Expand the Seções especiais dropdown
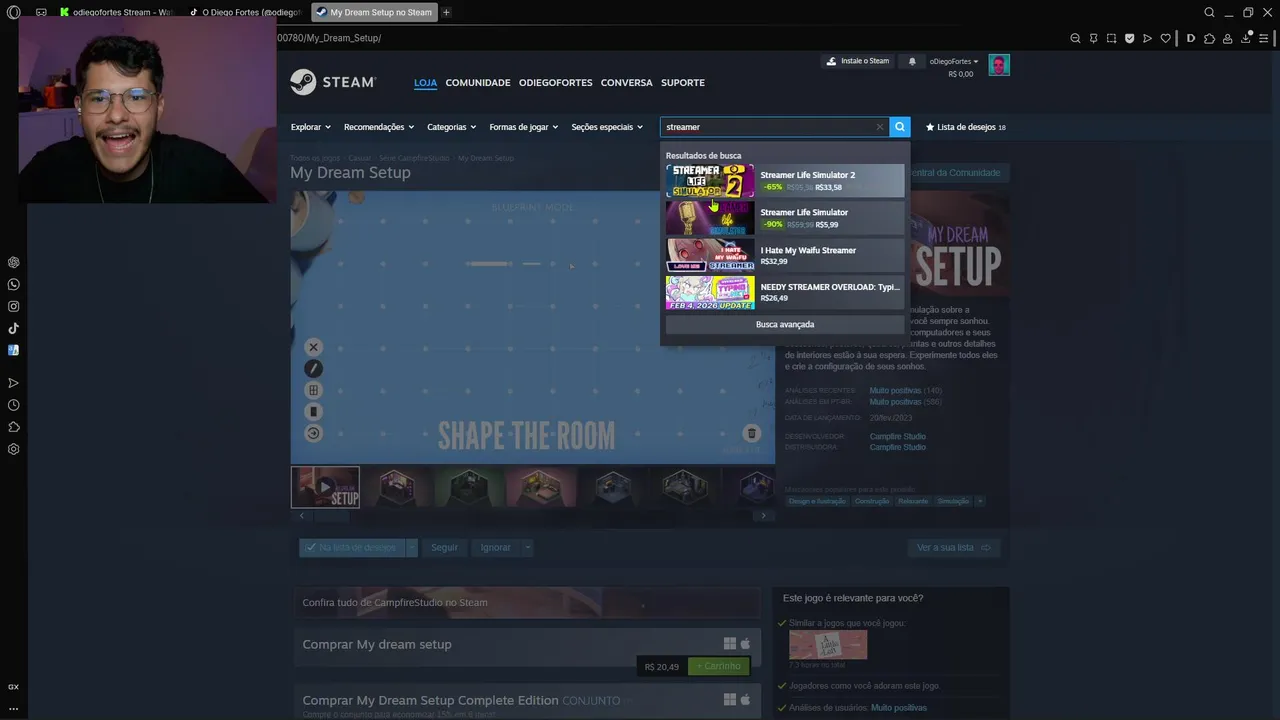 click(607, 127)
